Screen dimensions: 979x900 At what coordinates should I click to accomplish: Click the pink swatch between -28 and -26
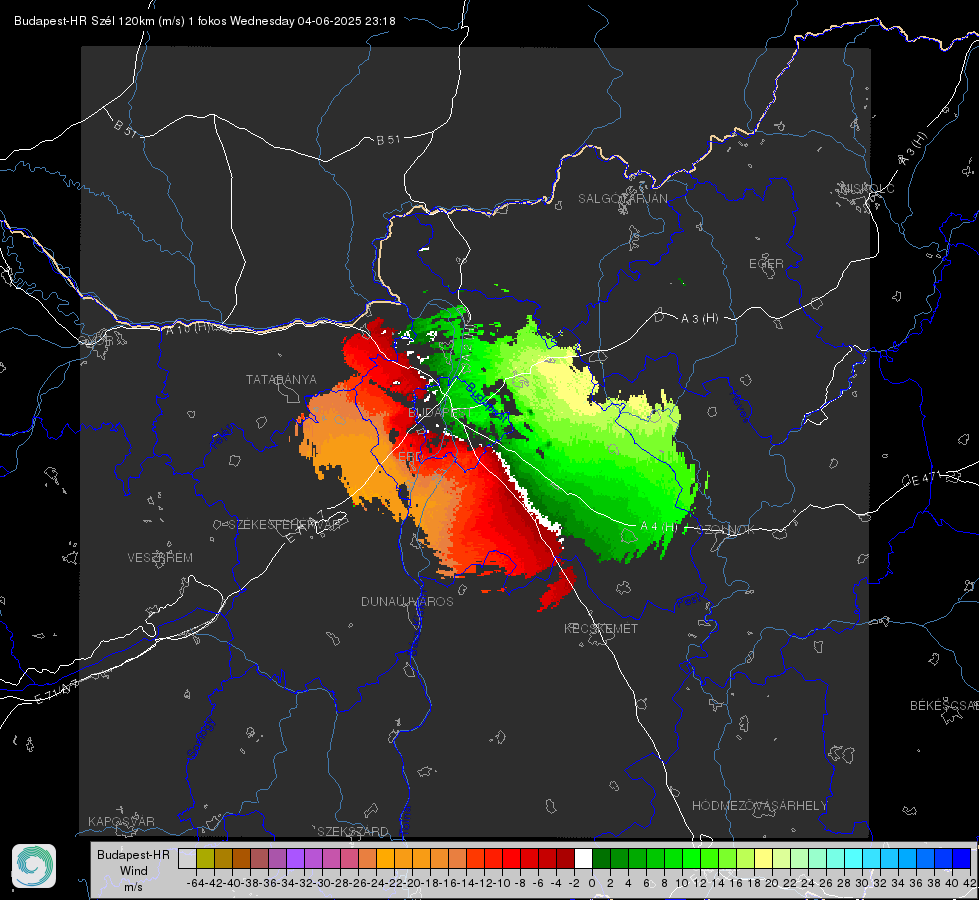pyautogui.click(x=350, y=858)
